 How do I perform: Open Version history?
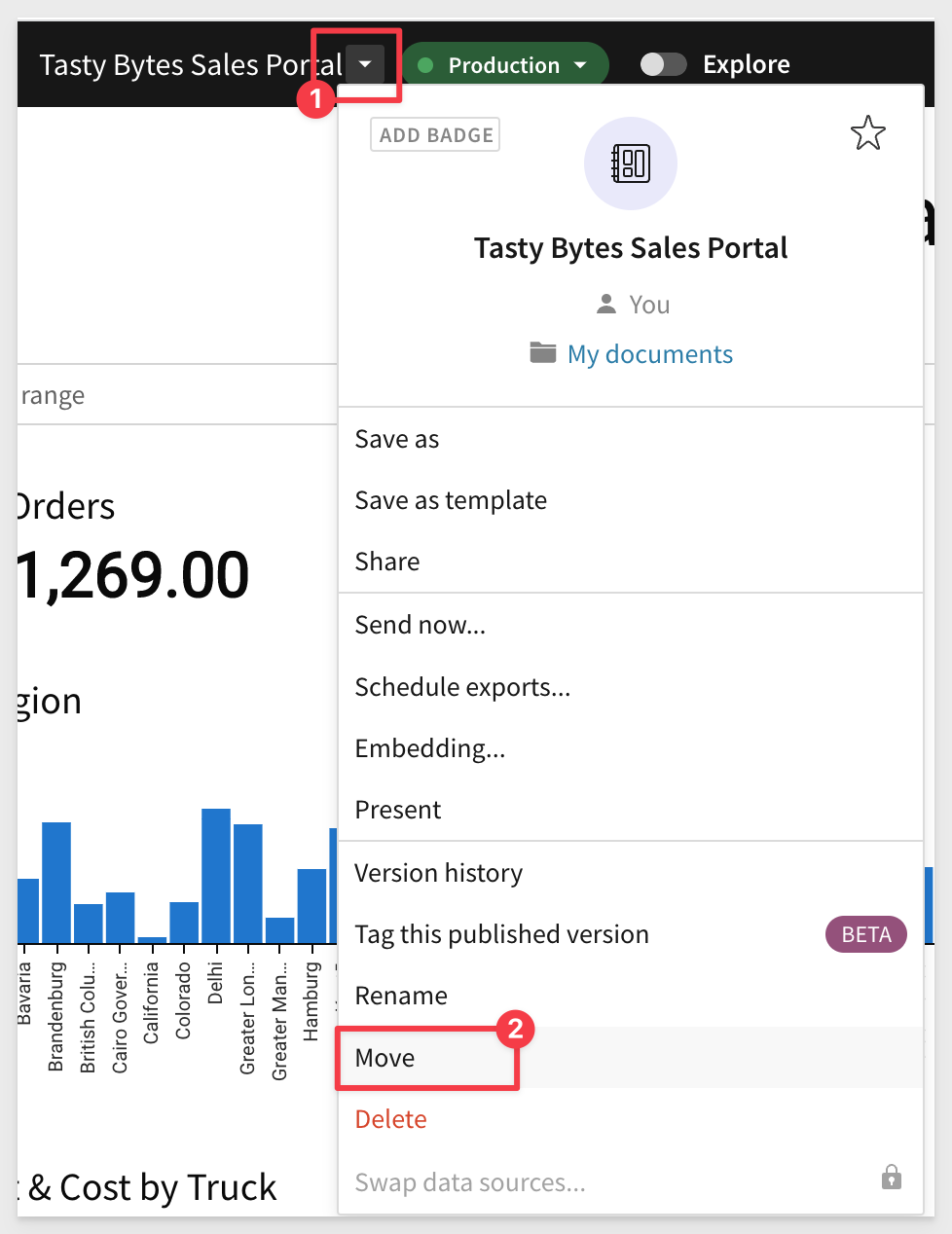point(438,873)
